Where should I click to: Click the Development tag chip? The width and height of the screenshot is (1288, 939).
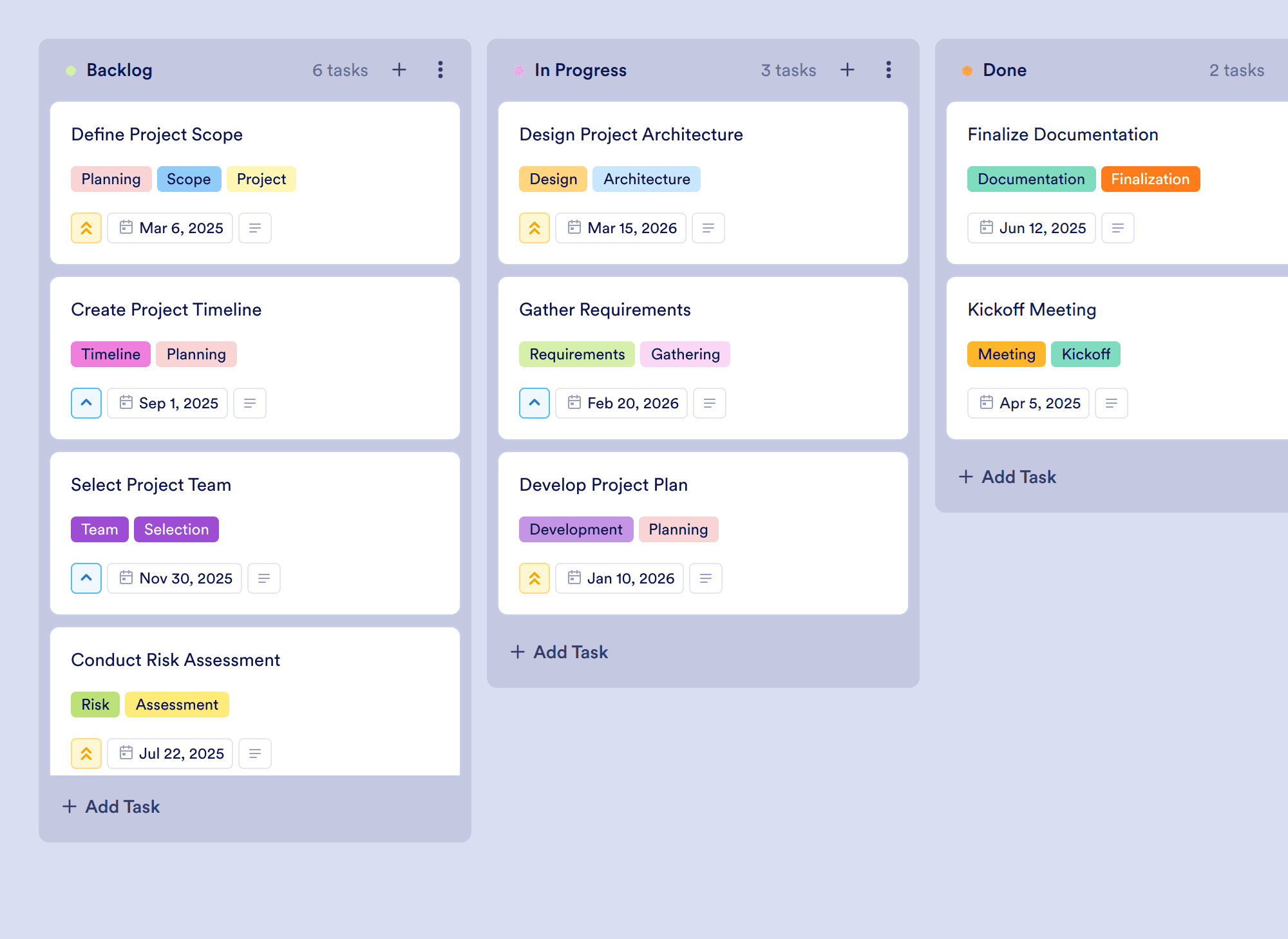(x=576, y=529)
